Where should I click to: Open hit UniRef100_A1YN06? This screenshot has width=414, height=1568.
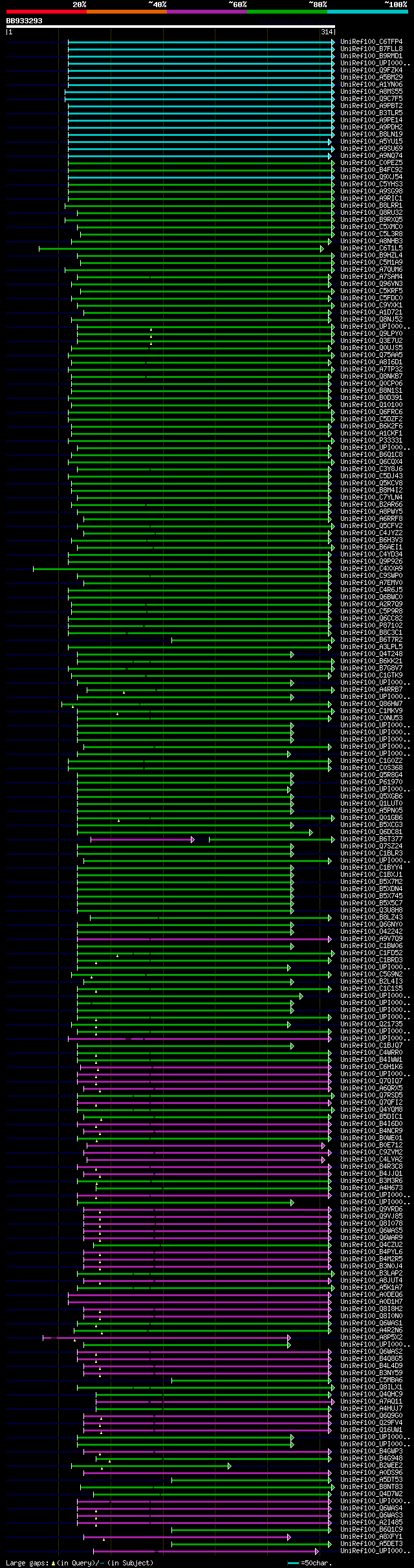pyautogui.click(x=371, y=84)
